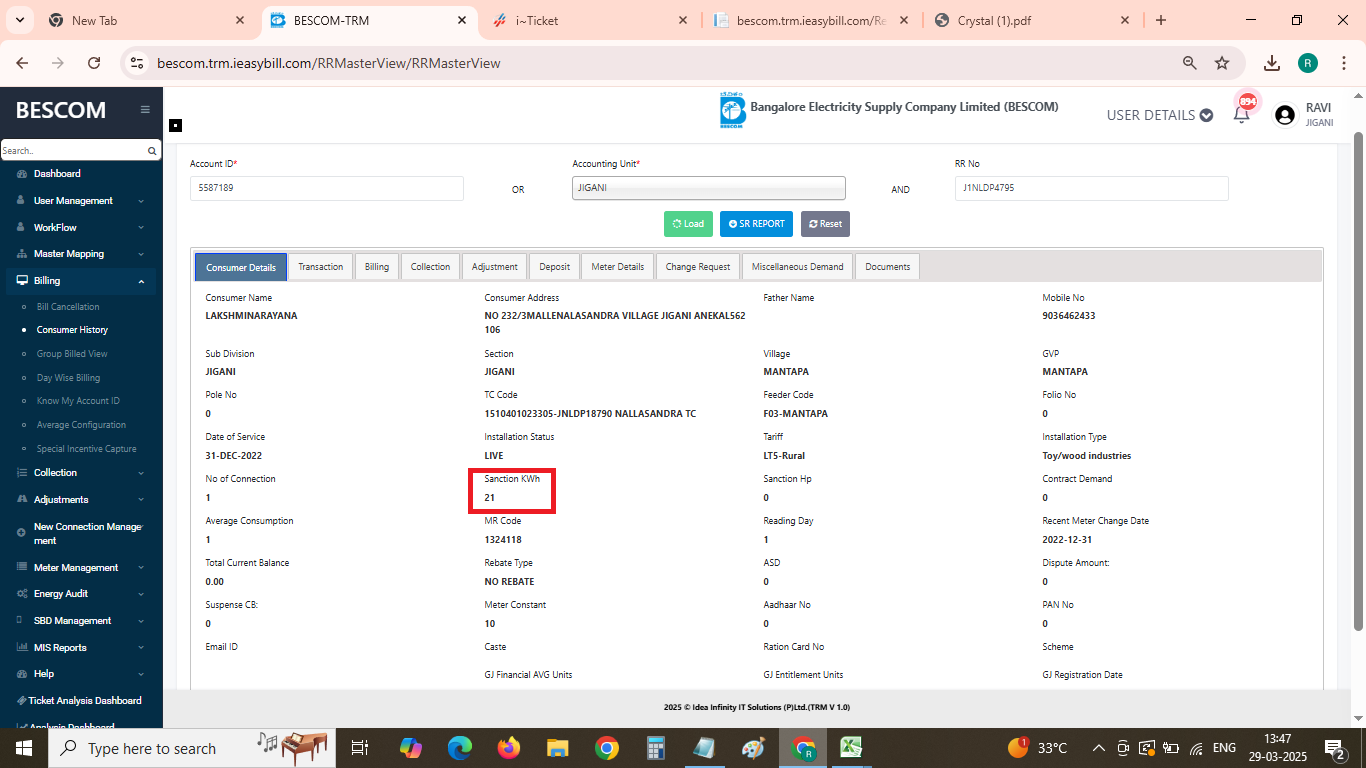The width and height of the screenshot is (1366, 768).
Task: Open the Chrome tab search dropdown
Action: click(x=20, y=20)
